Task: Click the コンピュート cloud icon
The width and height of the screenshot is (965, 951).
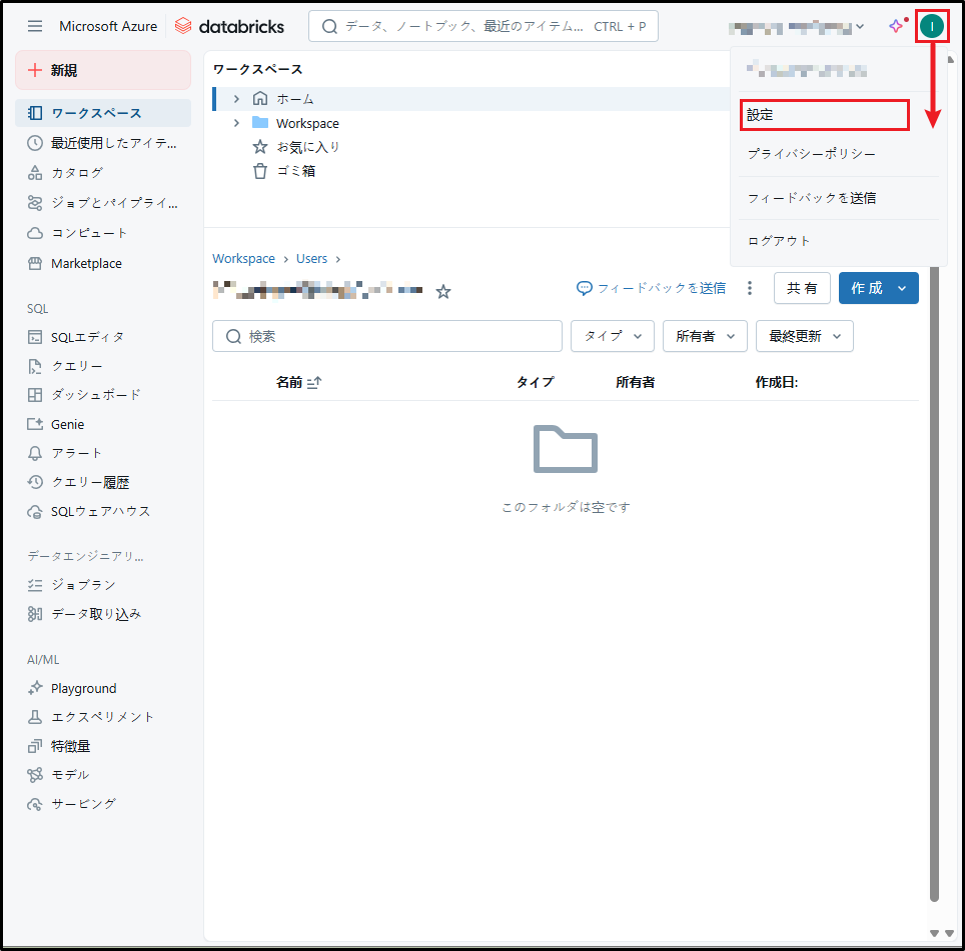Action: pyautogui.click(x=35, y=233)
